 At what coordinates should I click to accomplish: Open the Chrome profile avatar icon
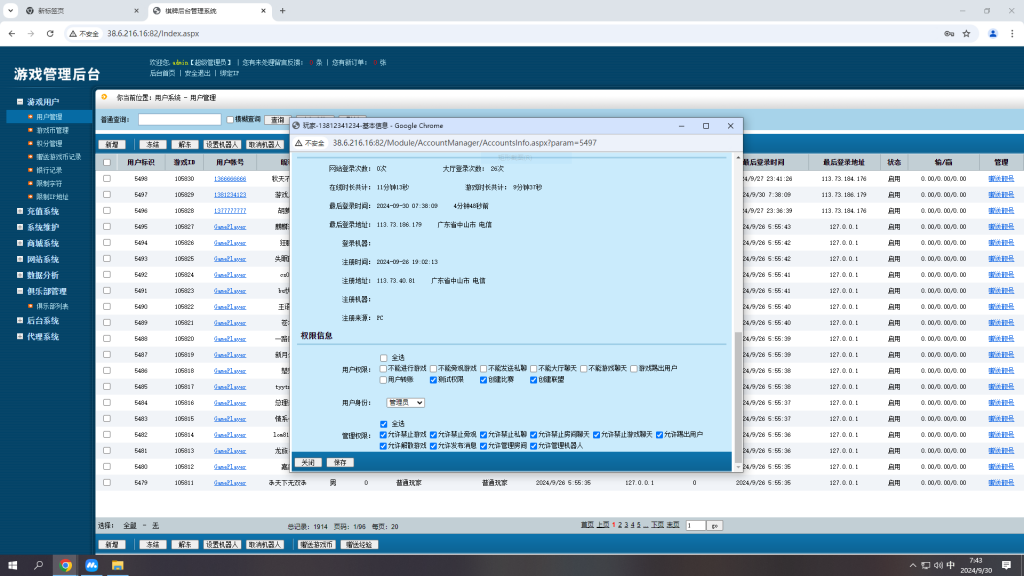click(993, 33)
